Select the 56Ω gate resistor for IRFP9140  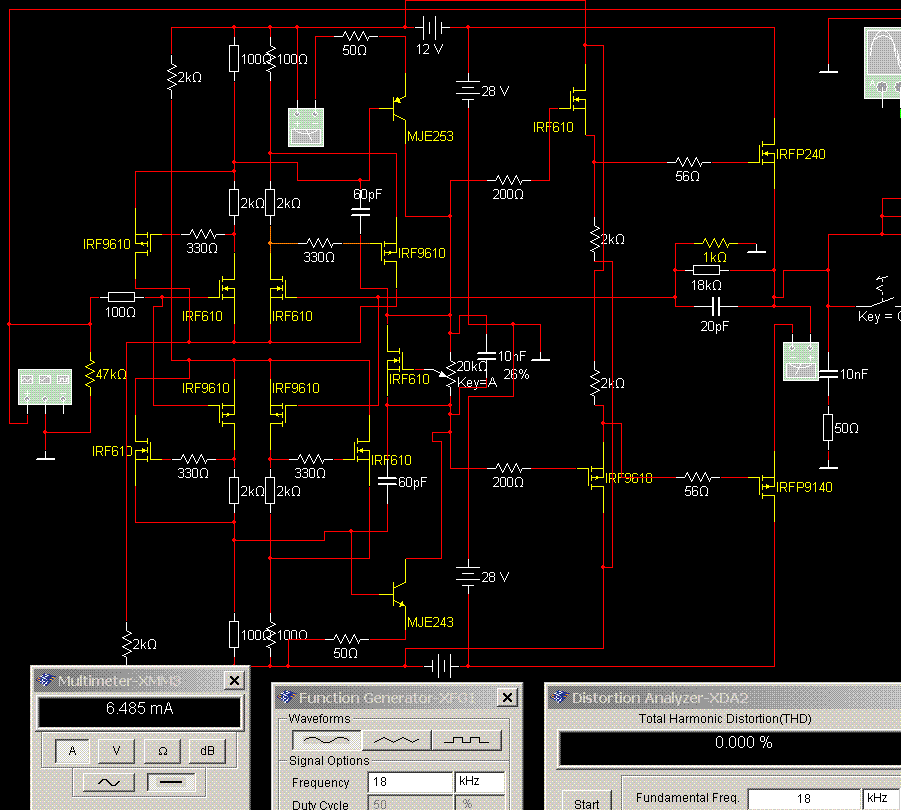[x=698, y=477]
